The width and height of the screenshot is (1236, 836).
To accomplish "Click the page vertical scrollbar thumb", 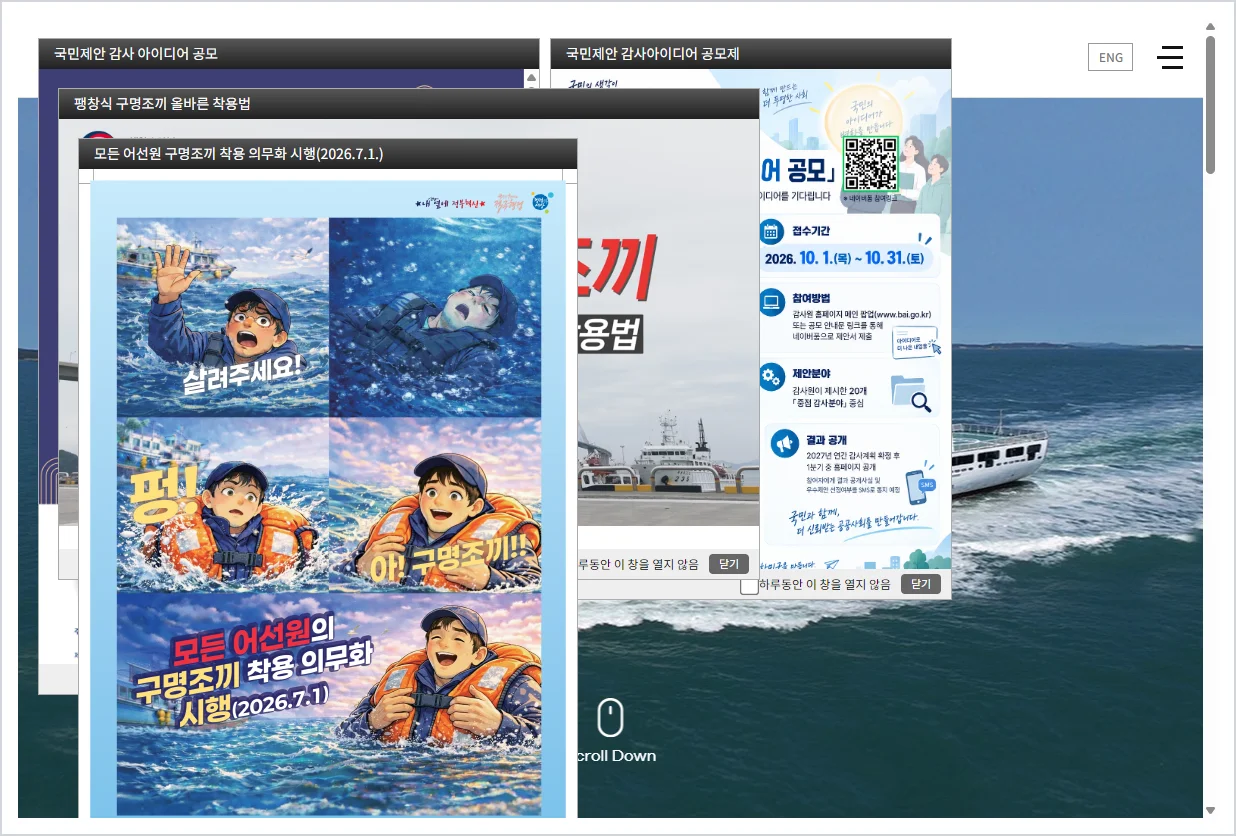I will pos(1210,105).
